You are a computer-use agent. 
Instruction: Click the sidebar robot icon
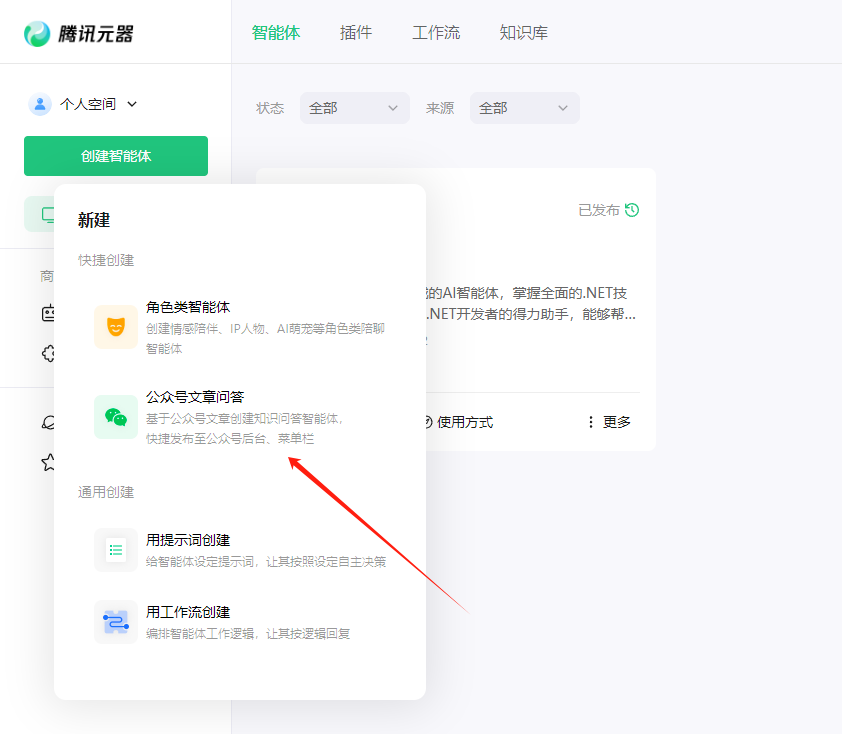click(48, 313)
